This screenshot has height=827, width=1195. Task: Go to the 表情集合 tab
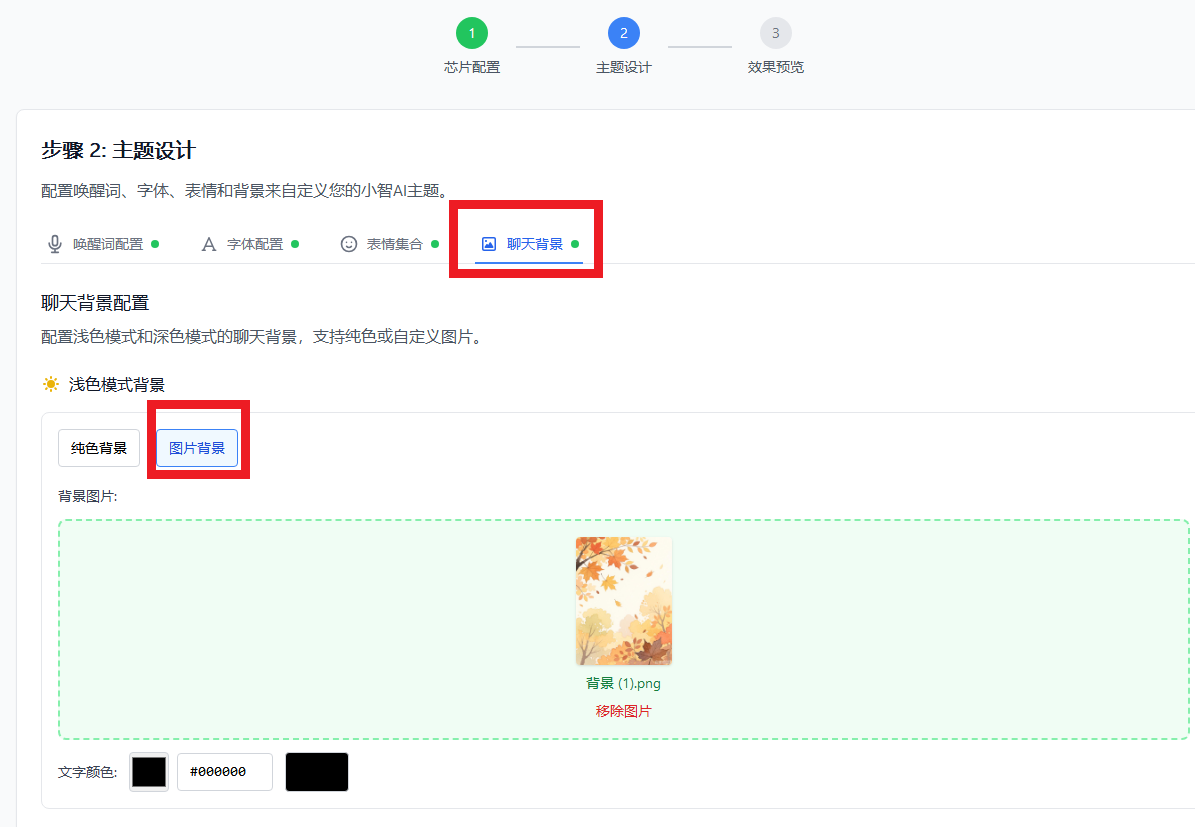coord(395,244)
